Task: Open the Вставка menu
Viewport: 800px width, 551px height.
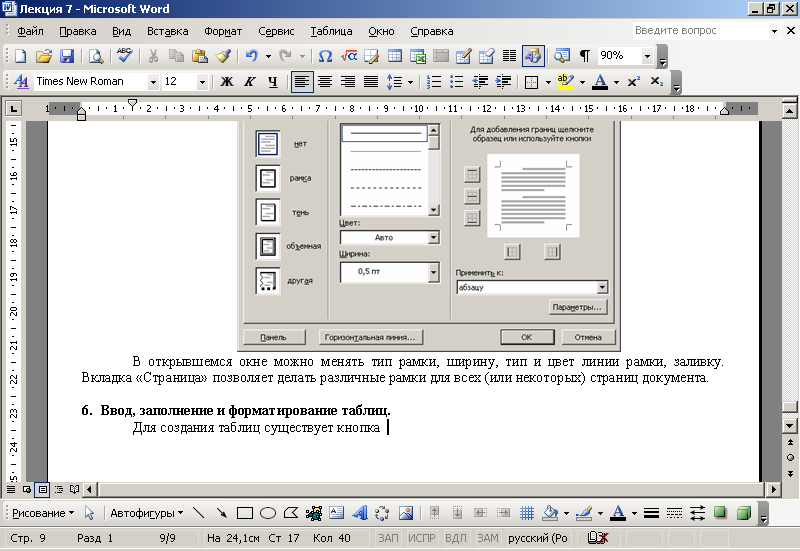Action: 167,31
